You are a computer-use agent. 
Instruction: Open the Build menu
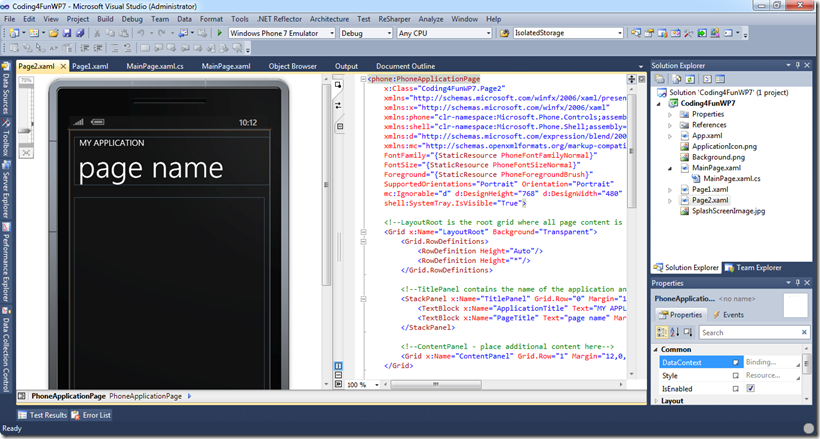tap(105, 19)
